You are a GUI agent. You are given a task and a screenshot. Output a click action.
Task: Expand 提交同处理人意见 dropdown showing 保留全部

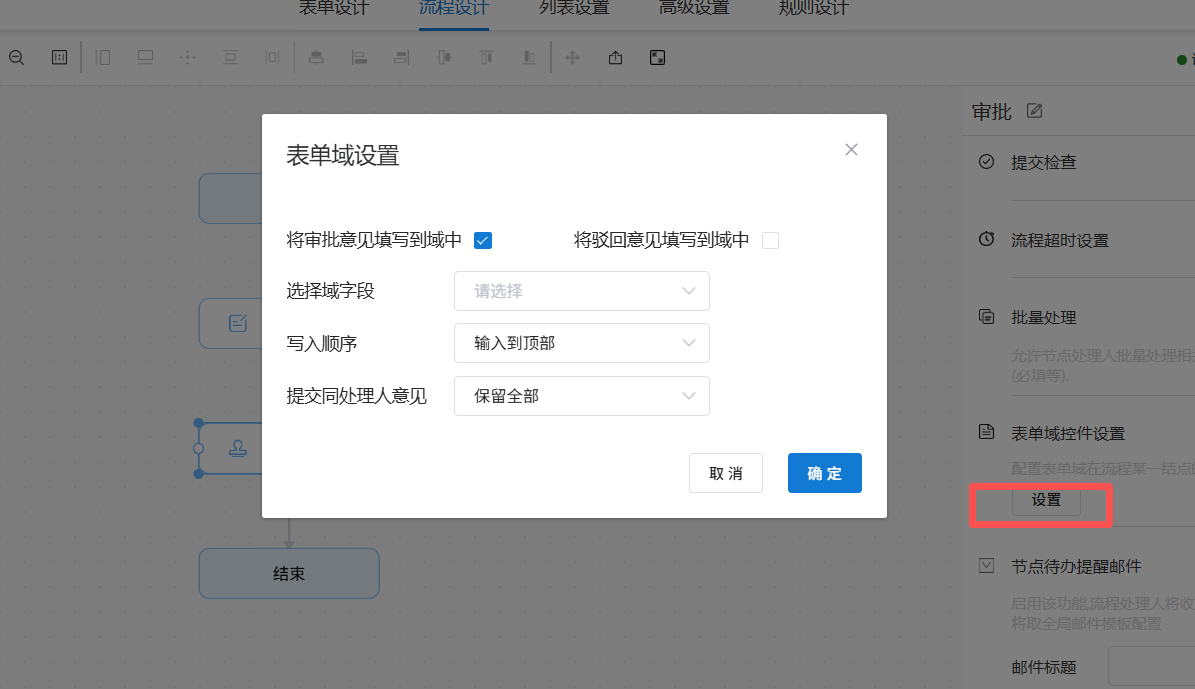click(581, 396)
